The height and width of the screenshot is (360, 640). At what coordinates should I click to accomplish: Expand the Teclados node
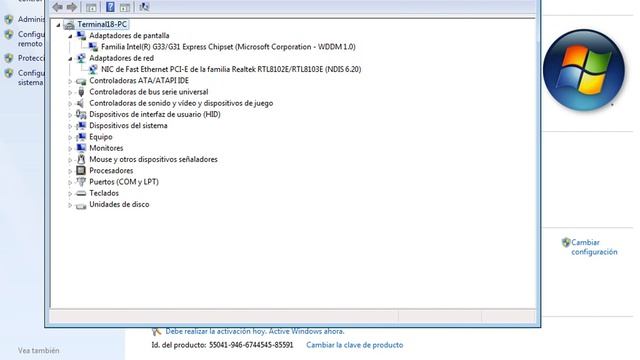click(x=70, y=193)
